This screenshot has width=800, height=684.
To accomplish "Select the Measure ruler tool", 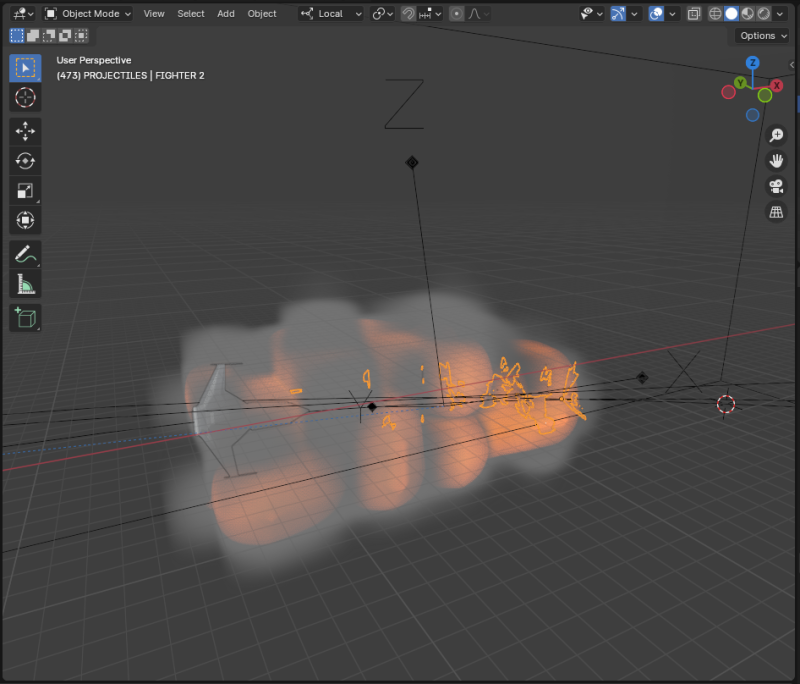I will 25,284.
